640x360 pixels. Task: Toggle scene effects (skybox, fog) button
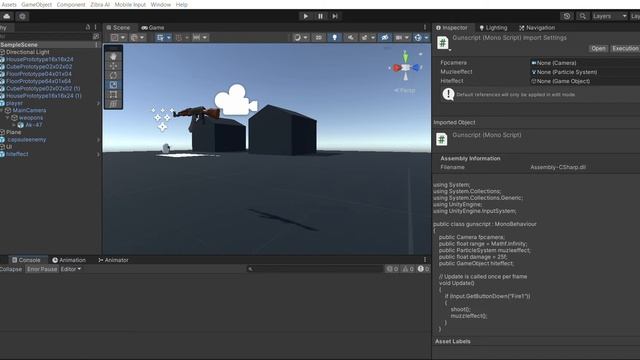pyautogui.click(x=364, y=38)
